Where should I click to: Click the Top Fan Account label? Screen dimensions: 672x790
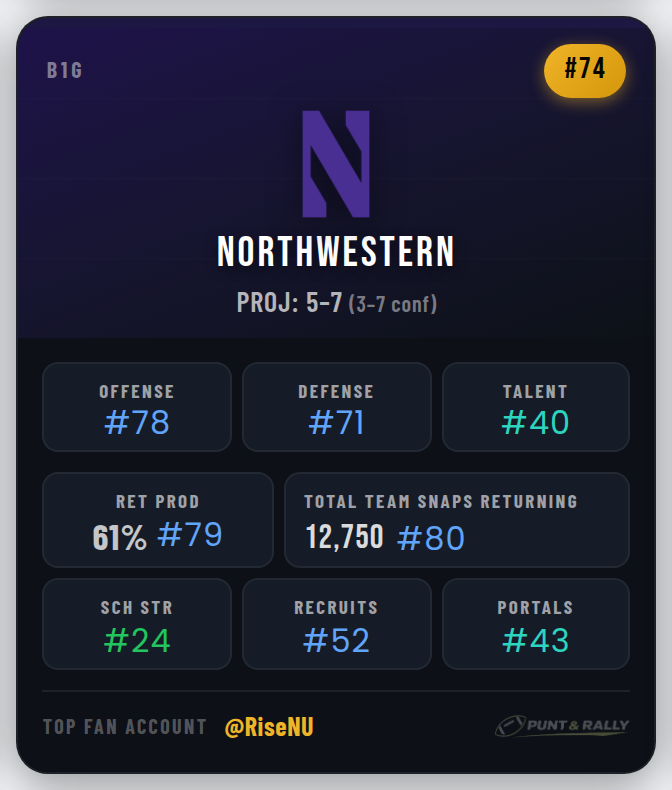[x=125, y=727]
